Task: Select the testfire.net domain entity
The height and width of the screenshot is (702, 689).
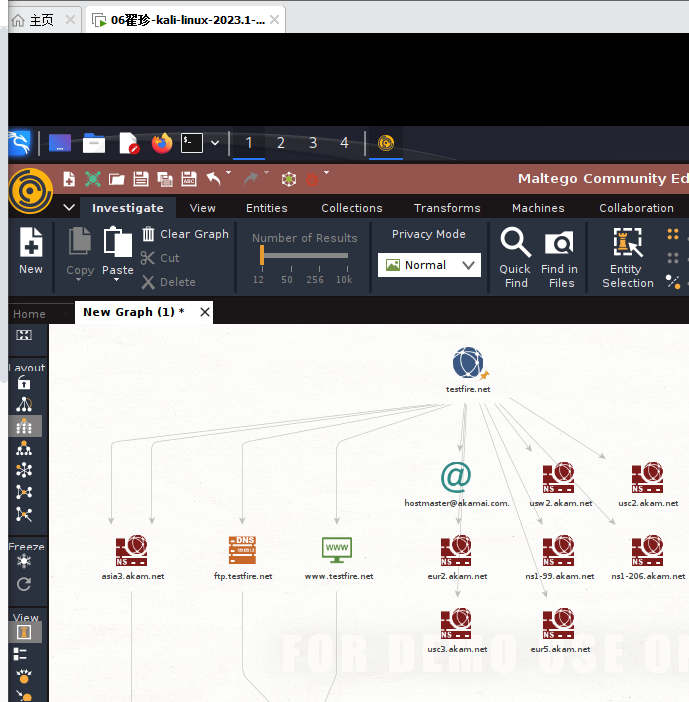Action: coord(468,370)
